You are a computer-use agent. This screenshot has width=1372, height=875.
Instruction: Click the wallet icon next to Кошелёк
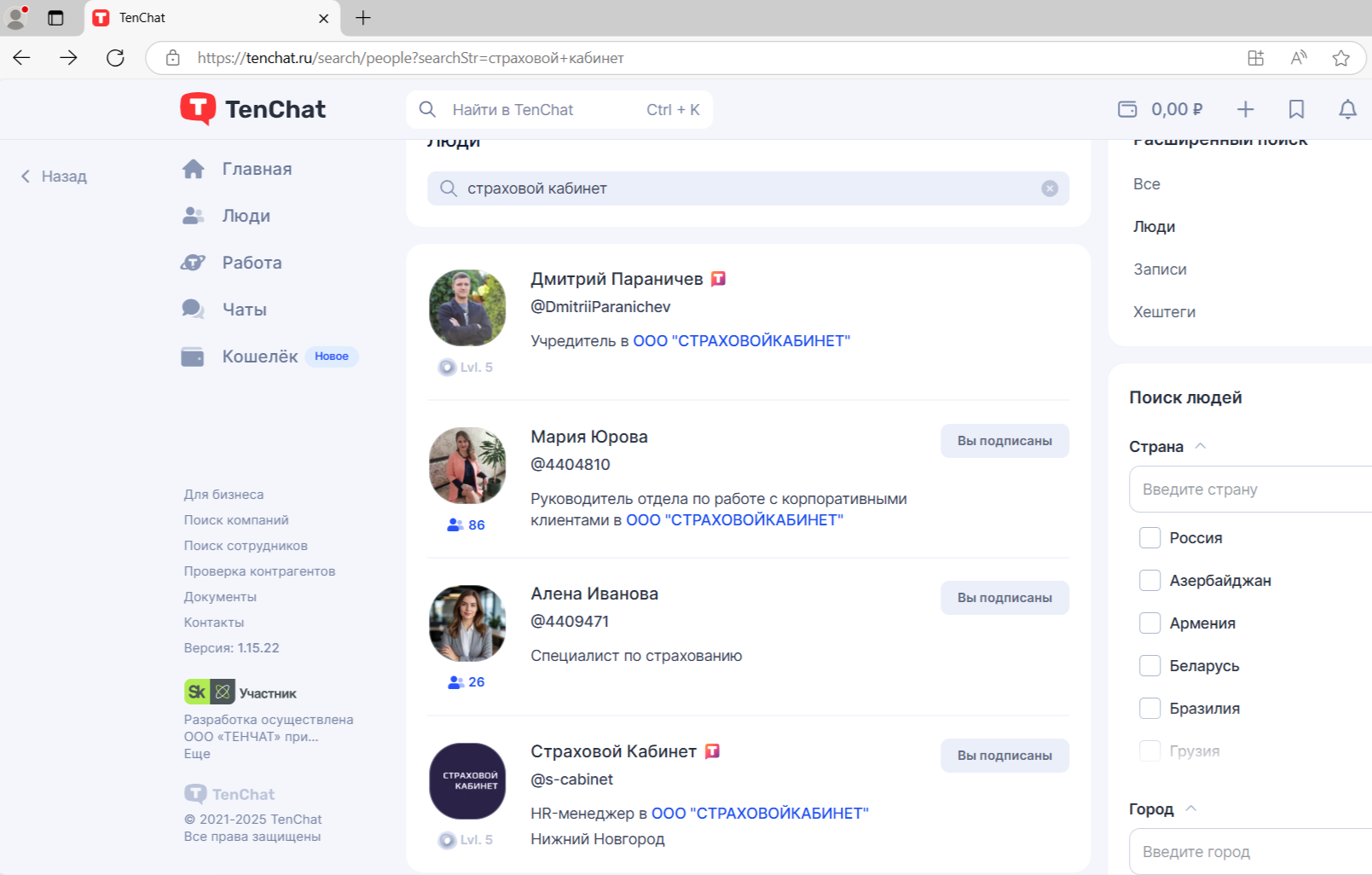(193, 356)
